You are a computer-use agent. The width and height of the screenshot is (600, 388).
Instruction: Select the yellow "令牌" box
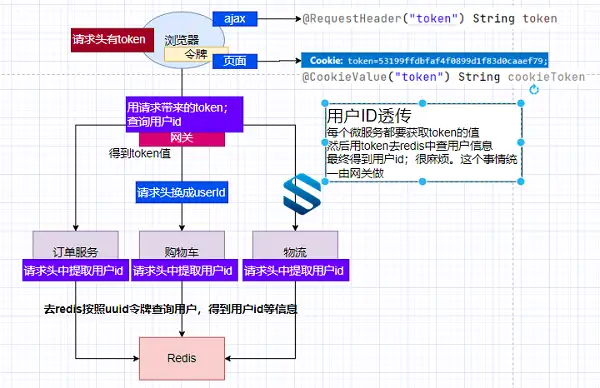pos(196,54)
